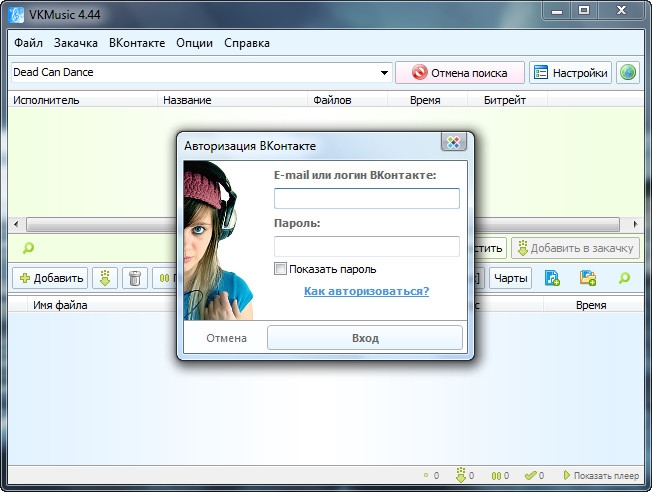
Task: Maximize the VKMusic window
Action: 584,11
